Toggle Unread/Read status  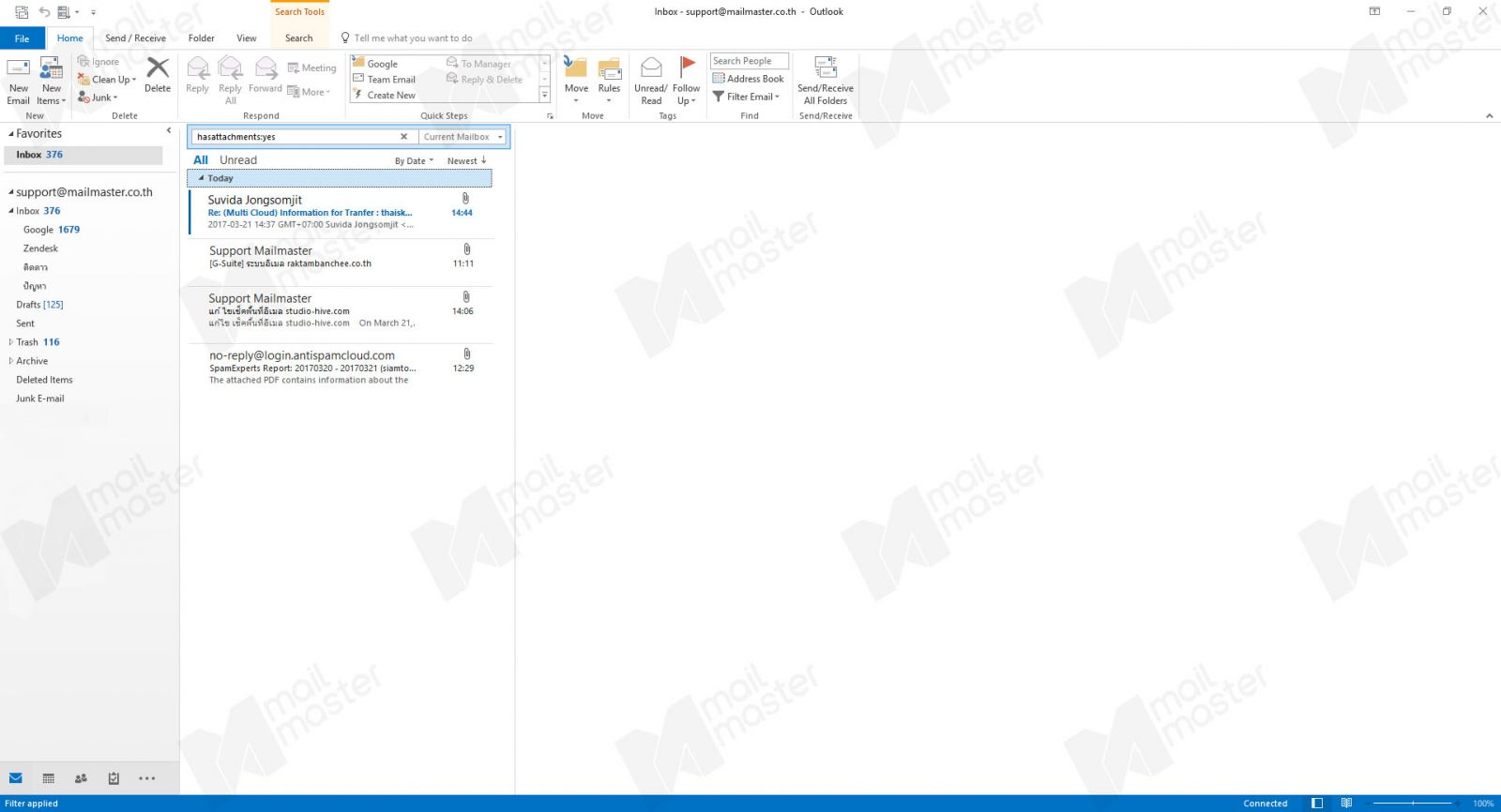(x=651, y=81)
